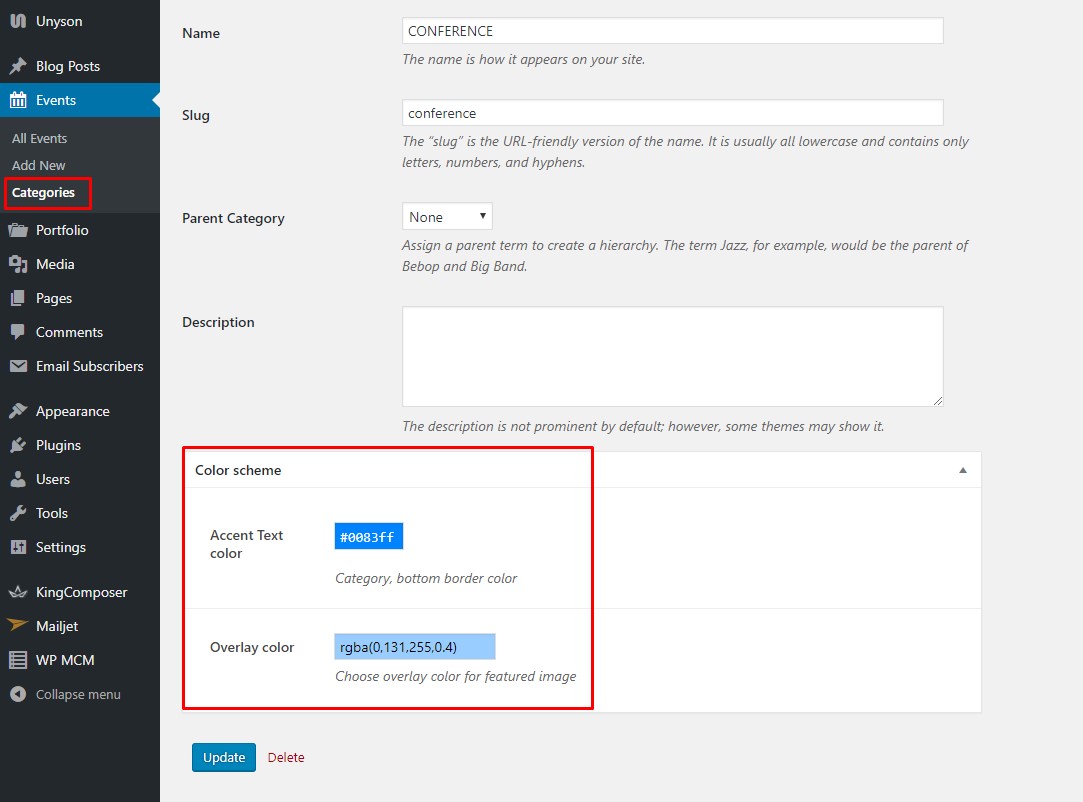
Task: Click the Email Subscribers envelope icon
Action: pyautogui.click(x=17, y=366)
